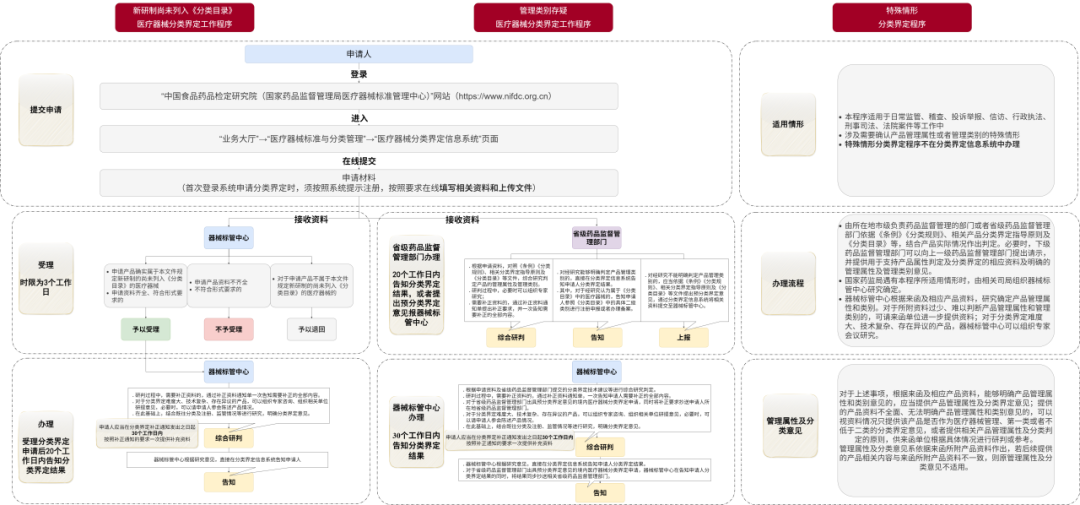Image resolution: width=1080 pixels, height=505 pixels.
Task: Click the '业务大厅' navigation path box
Action: (358, 139)
